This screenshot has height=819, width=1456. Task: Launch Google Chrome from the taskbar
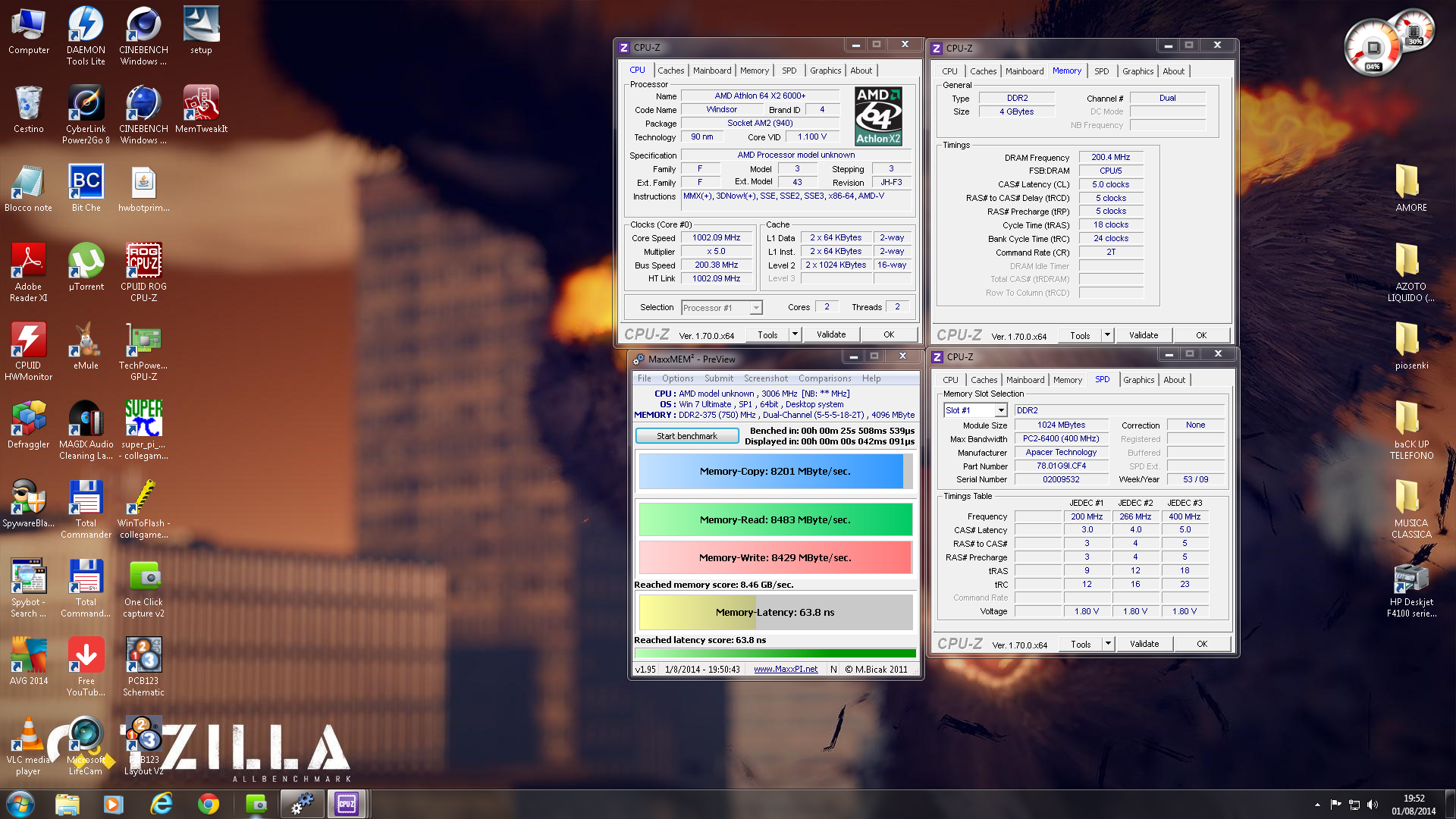(x=208, y=804)
